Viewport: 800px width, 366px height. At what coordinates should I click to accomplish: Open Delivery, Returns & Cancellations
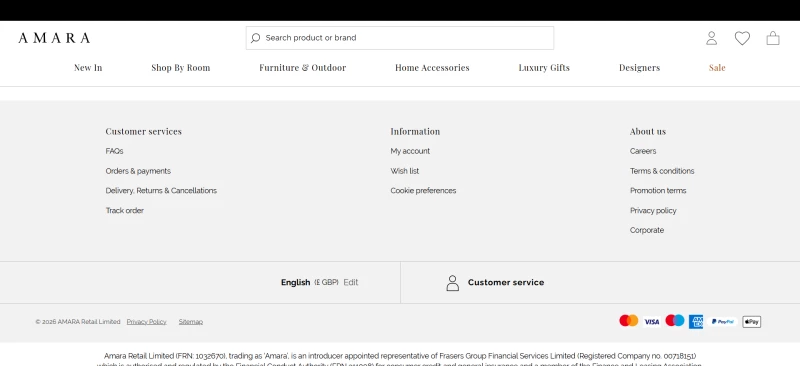[x=161, y=190]
